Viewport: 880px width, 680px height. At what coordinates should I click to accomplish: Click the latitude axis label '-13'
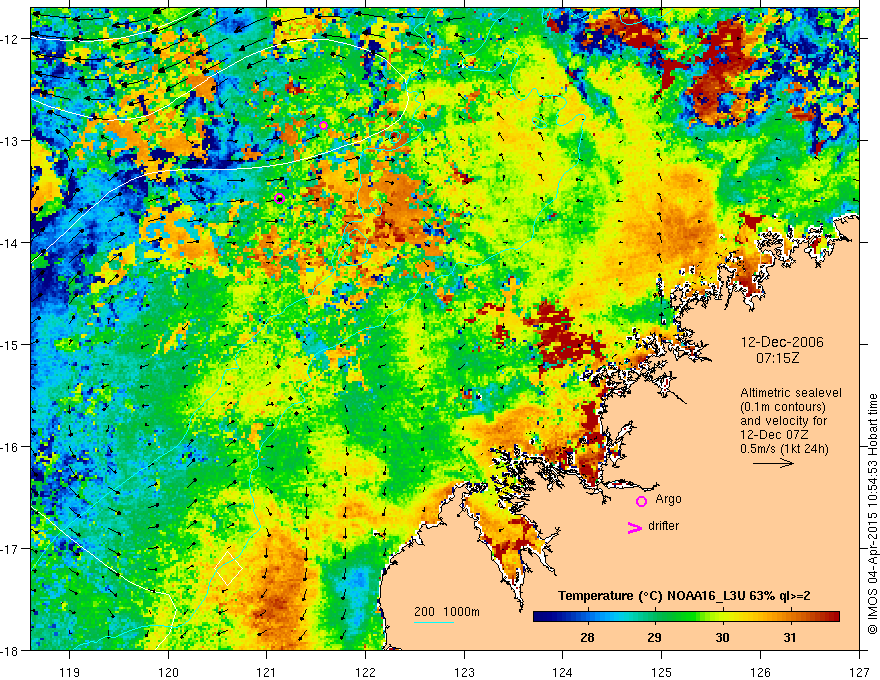click(x=10, y=140)
